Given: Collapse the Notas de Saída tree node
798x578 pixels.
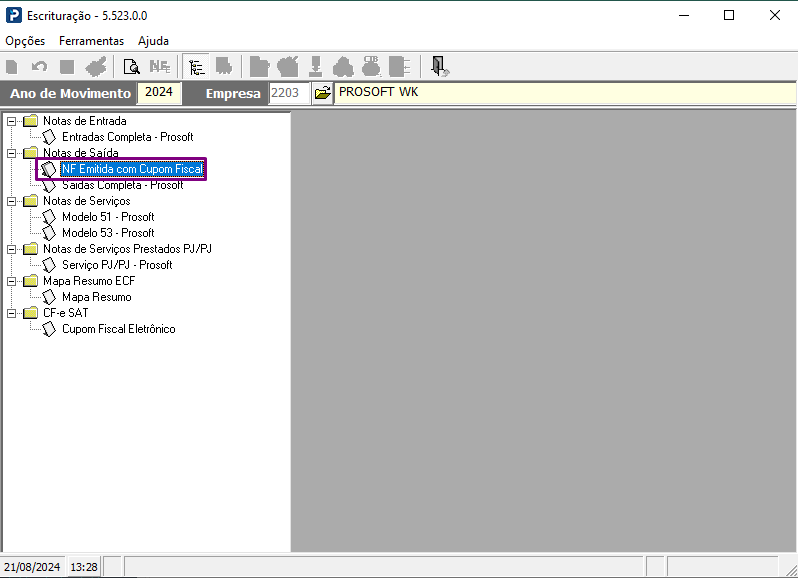Looking at the screenshot, I should pyautogui.click(x=11, y=153).
